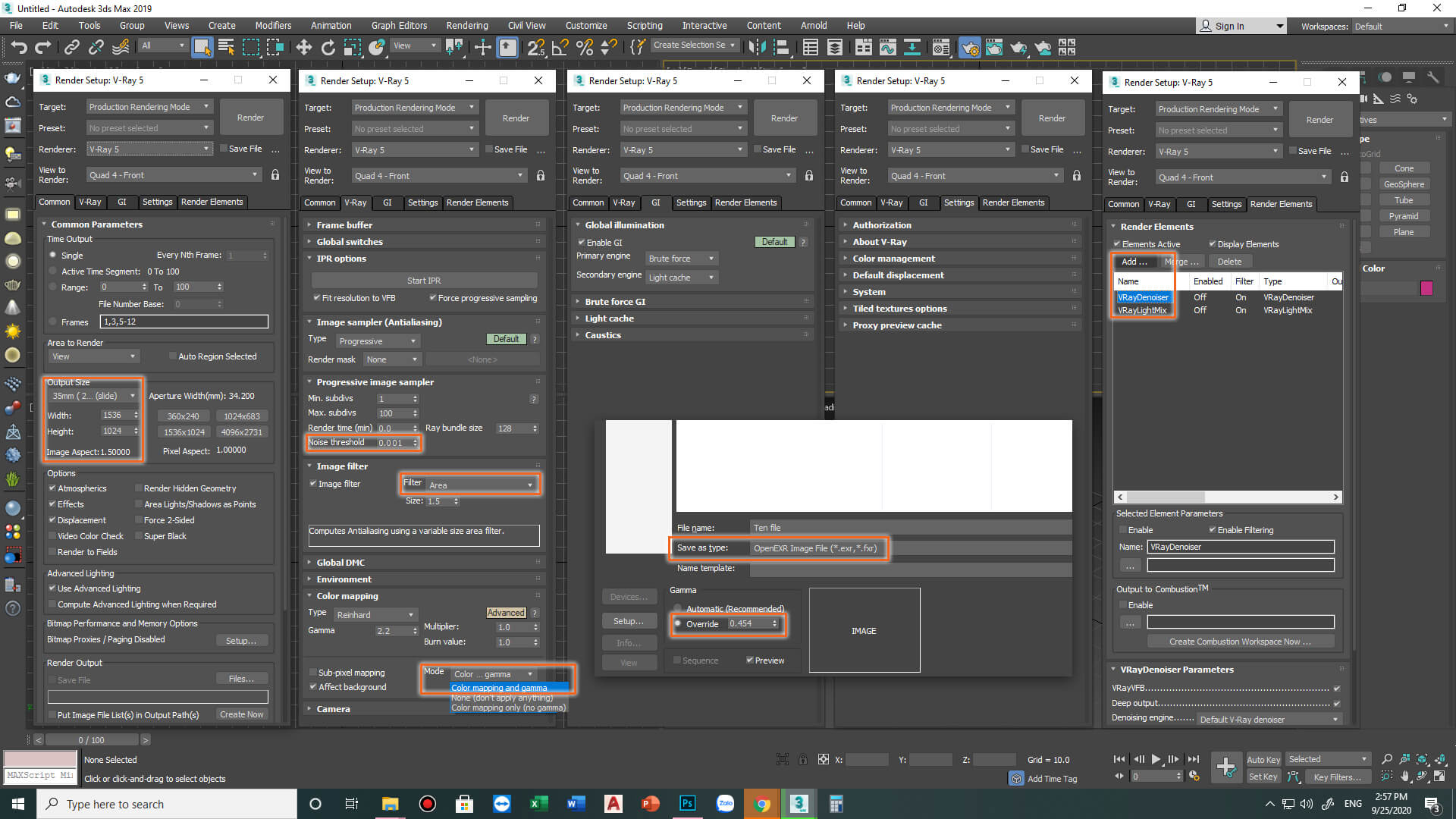Click the Mirror tool icon
Image resolution: width=1456 pixels, height=819 pixels.
[x=756, y=47]
